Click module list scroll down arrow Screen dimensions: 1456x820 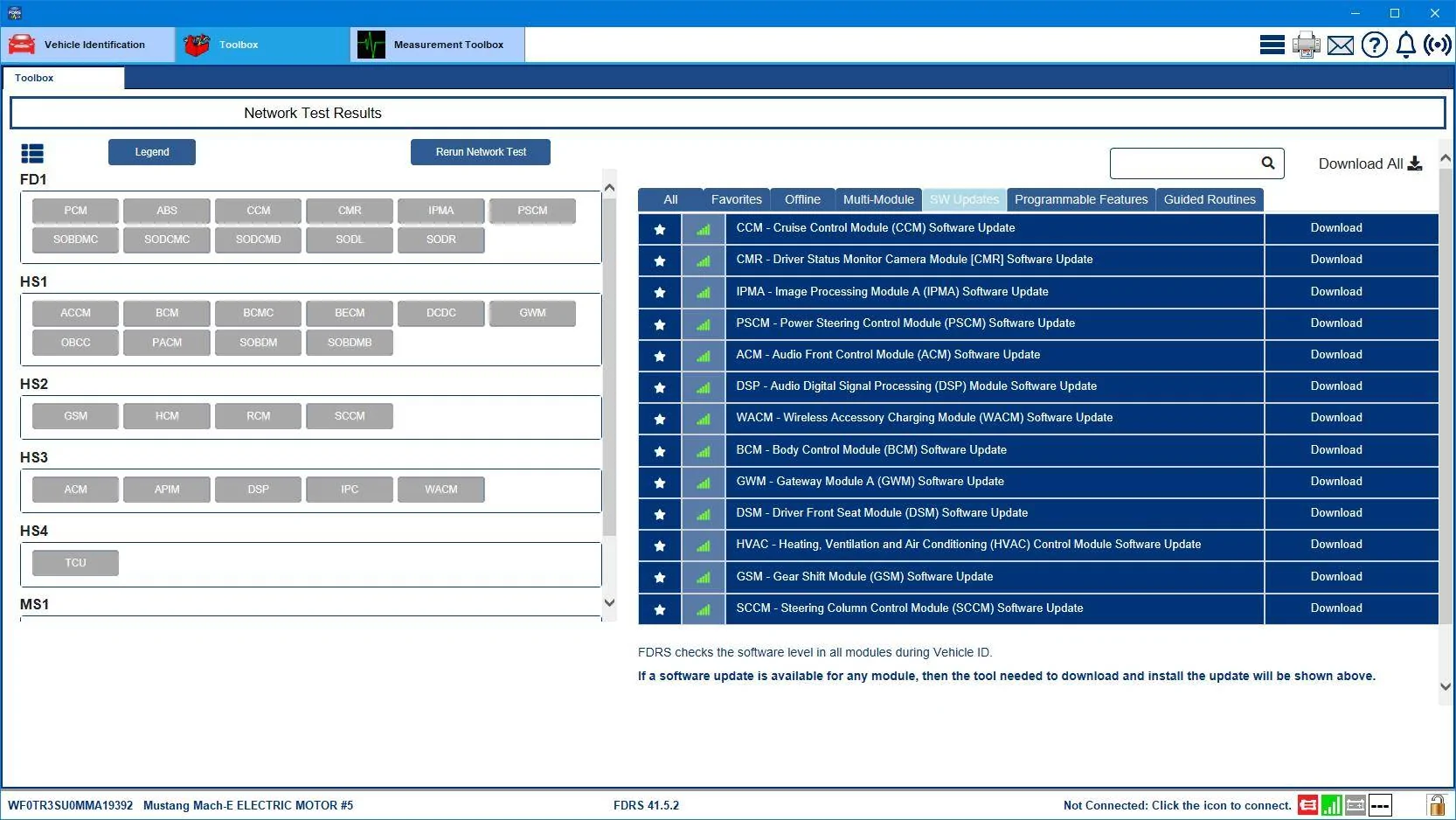609,602
